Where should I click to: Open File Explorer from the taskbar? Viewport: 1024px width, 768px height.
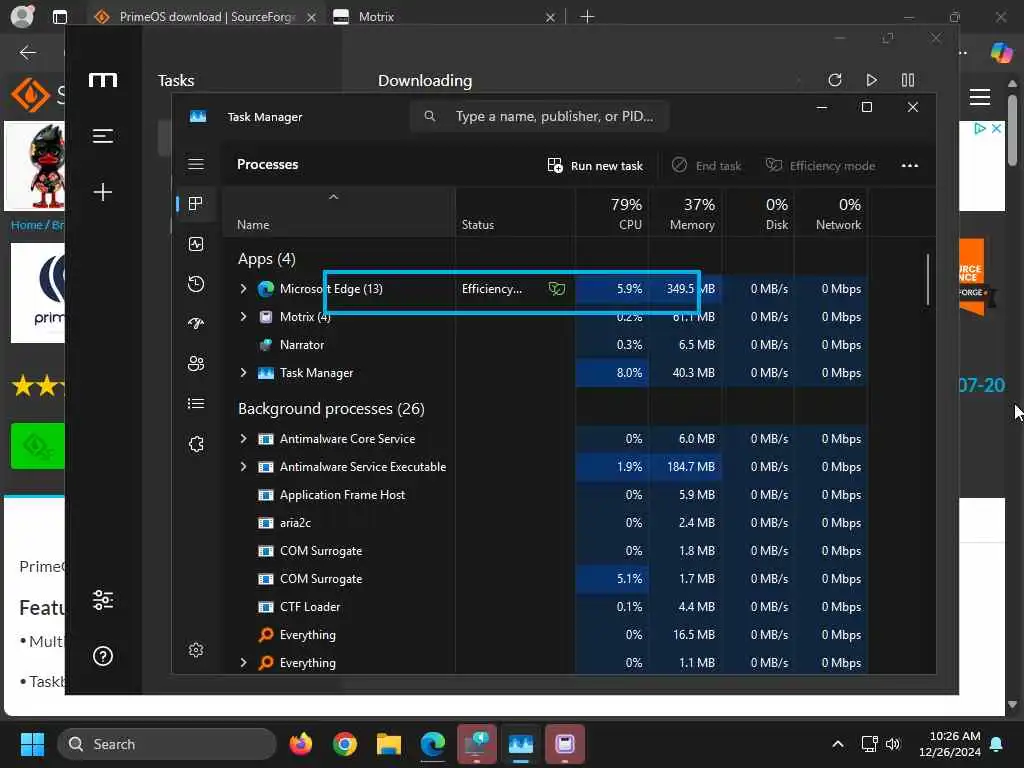pyautogui.click(x=389, y=744)
